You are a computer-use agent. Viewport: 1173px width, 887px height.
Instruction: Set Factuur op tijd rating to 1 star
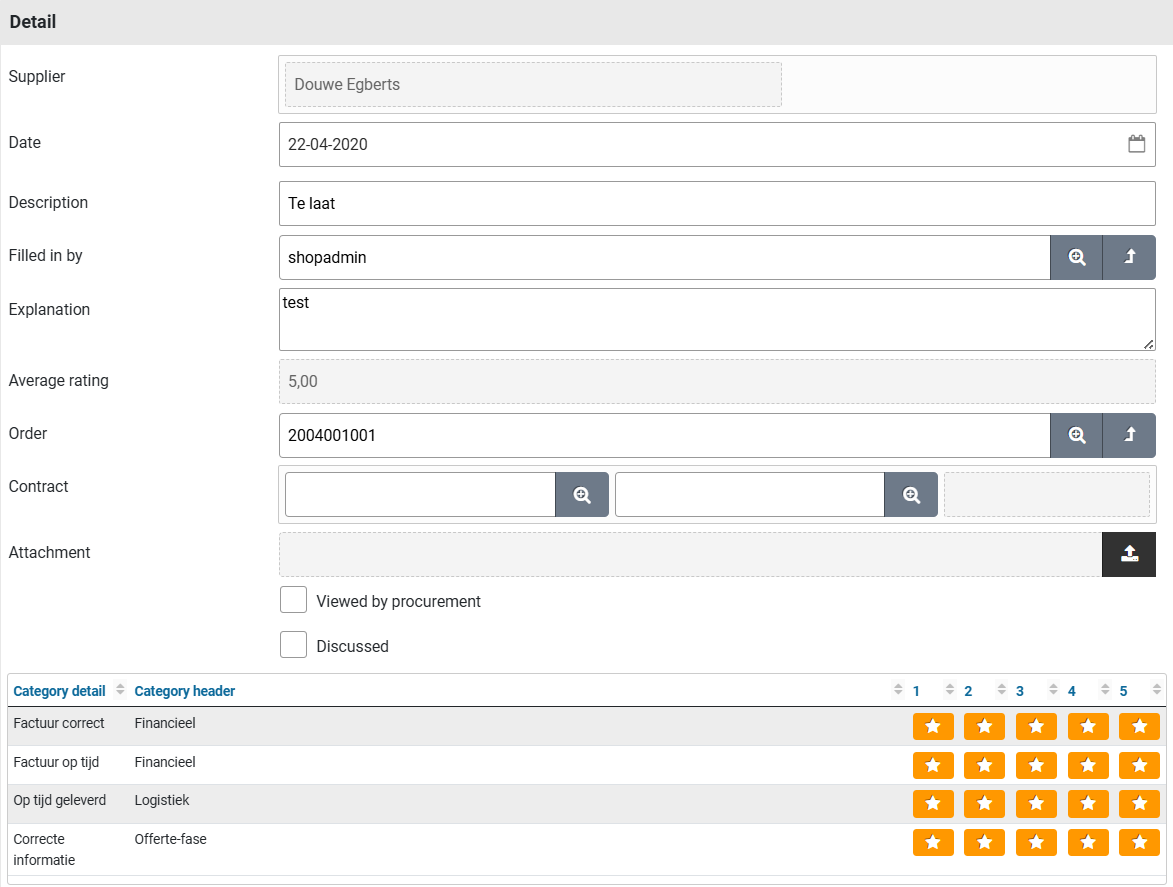click(933, 765)
